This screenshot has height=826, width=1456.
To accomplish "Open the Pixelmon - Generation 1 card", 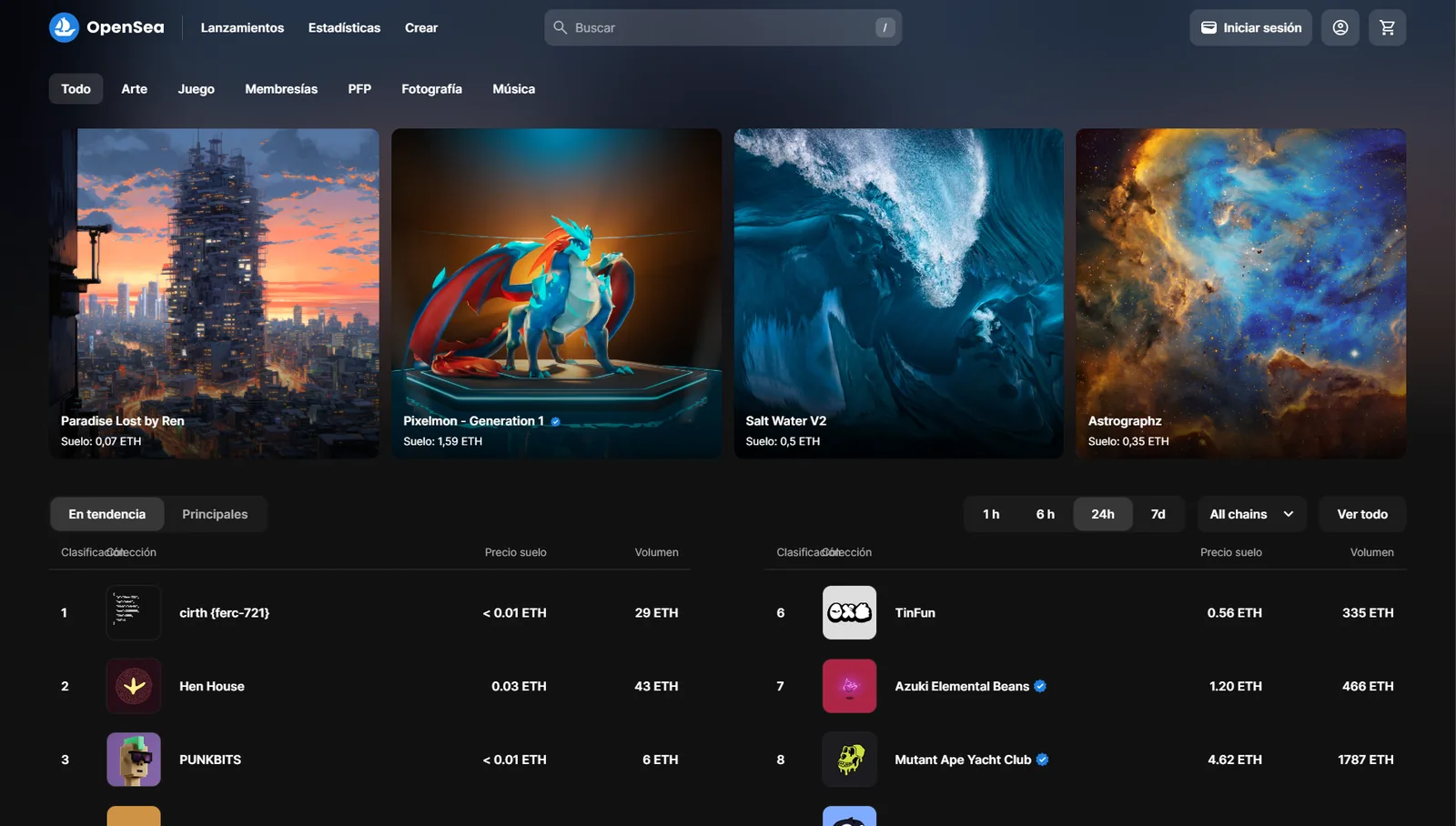I will tap(557, 293).
